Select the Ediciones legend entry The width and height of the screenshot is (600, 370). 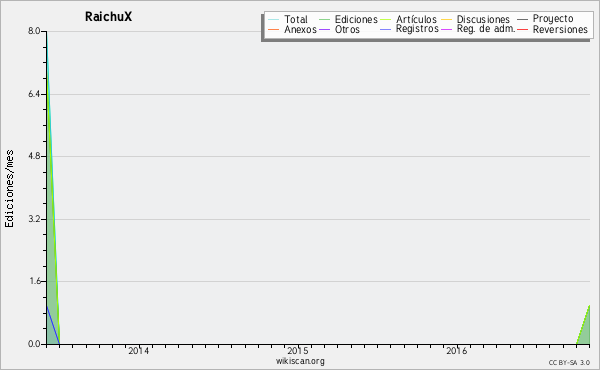click(x=348, y=19)
